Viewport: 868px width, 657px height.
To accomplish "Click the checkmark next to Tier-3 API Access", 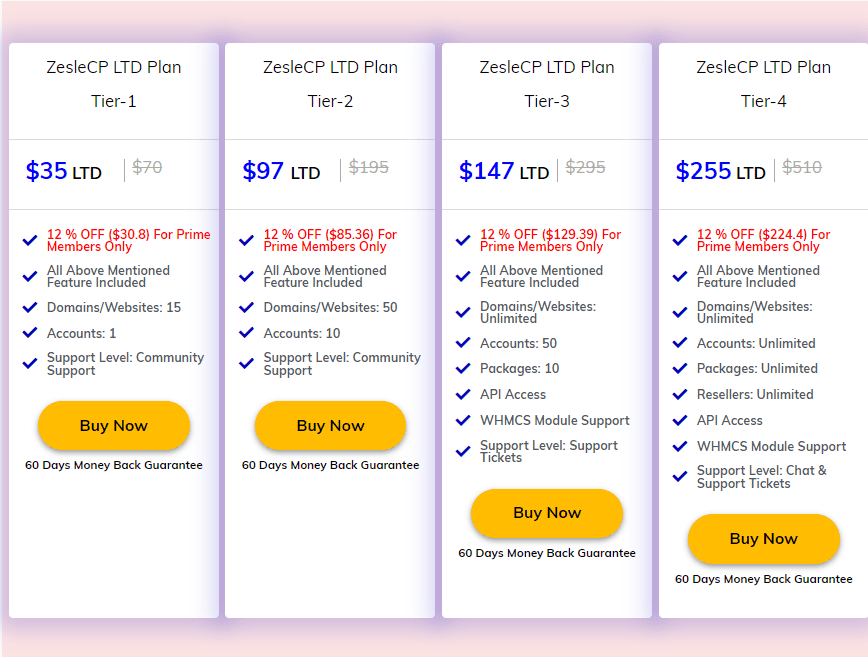I will [x=463, y=394].
